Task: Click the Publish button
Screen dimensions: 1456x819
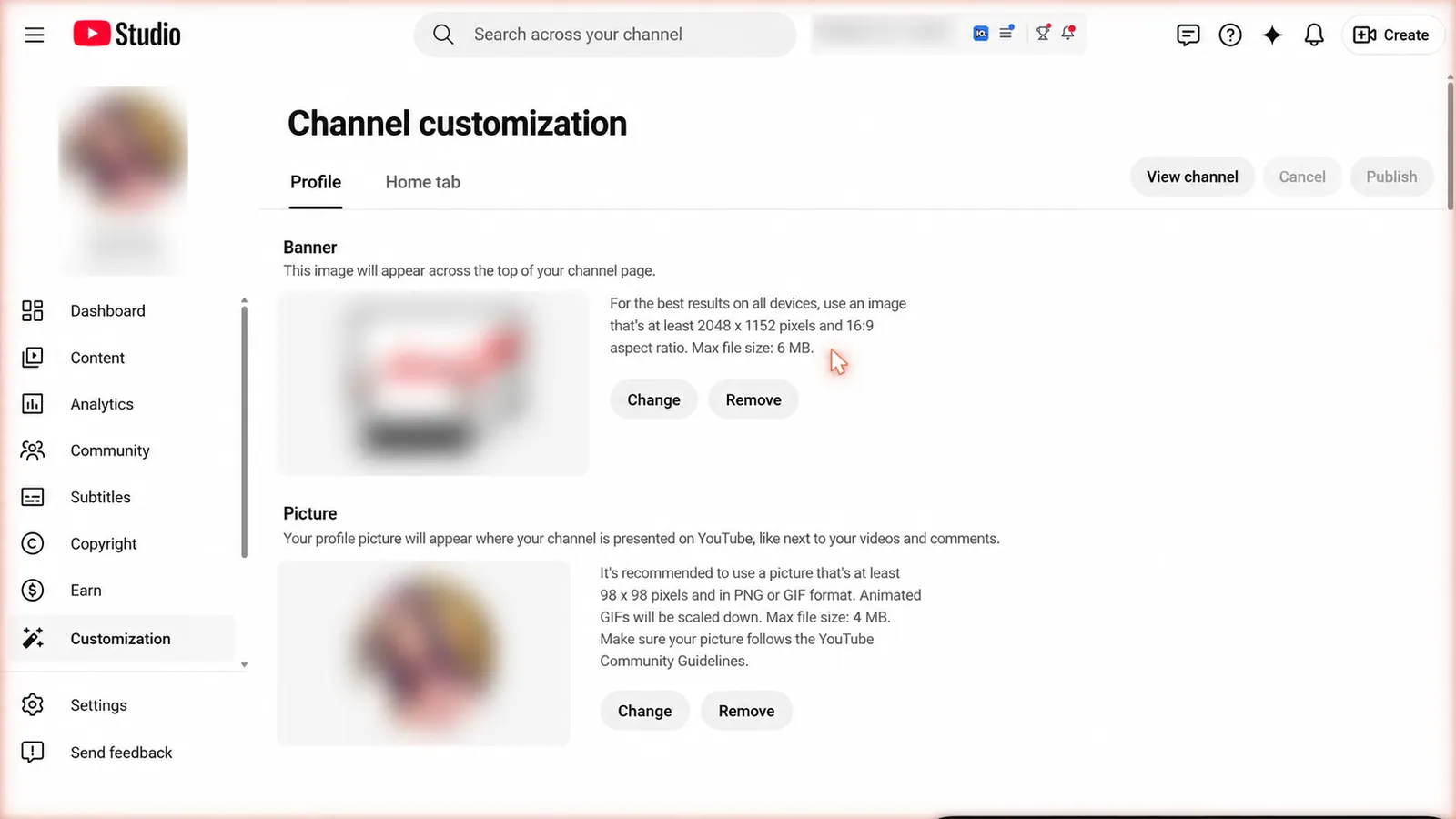Action: click(1391, 177)
